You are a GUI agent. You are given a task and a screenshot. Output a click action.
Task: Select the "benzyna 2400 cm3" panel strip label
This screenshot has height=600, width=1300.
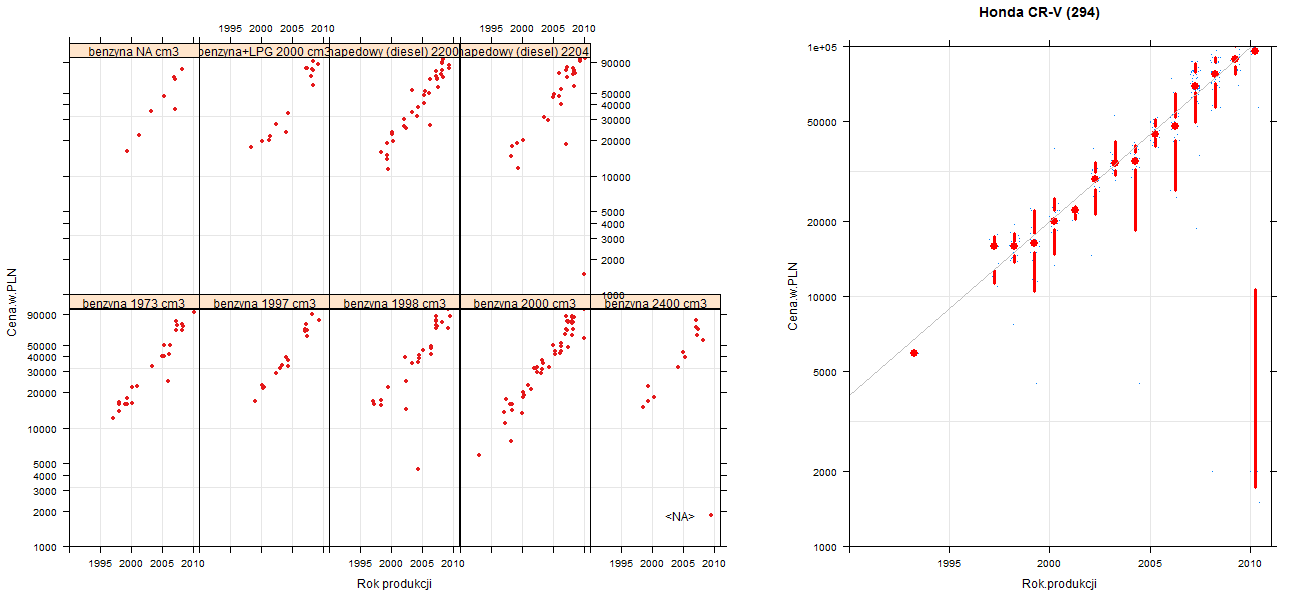click(655, 302)
